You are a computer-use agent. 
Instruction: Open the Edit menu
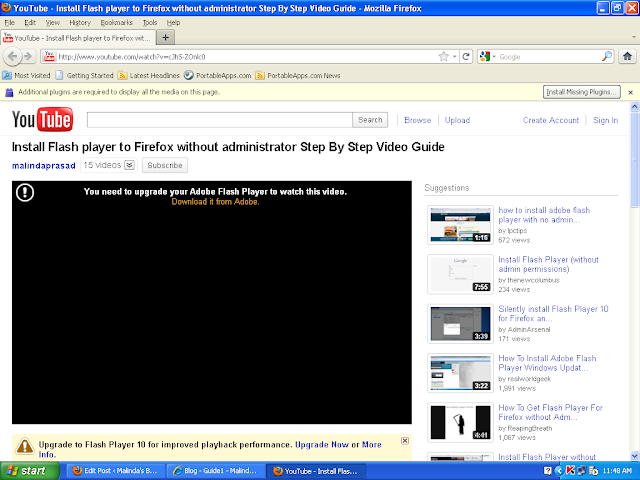click(x=30, y=22)
